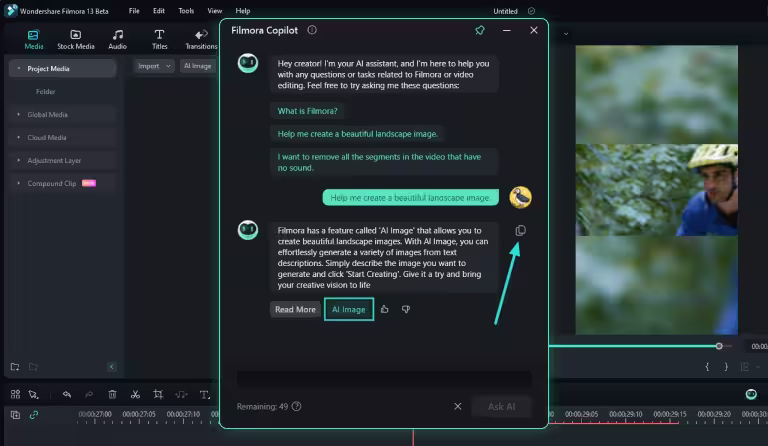Click the AI Image button in media panel
The width and height of the screenshot is (768, 446).
[x=197, y=66]
